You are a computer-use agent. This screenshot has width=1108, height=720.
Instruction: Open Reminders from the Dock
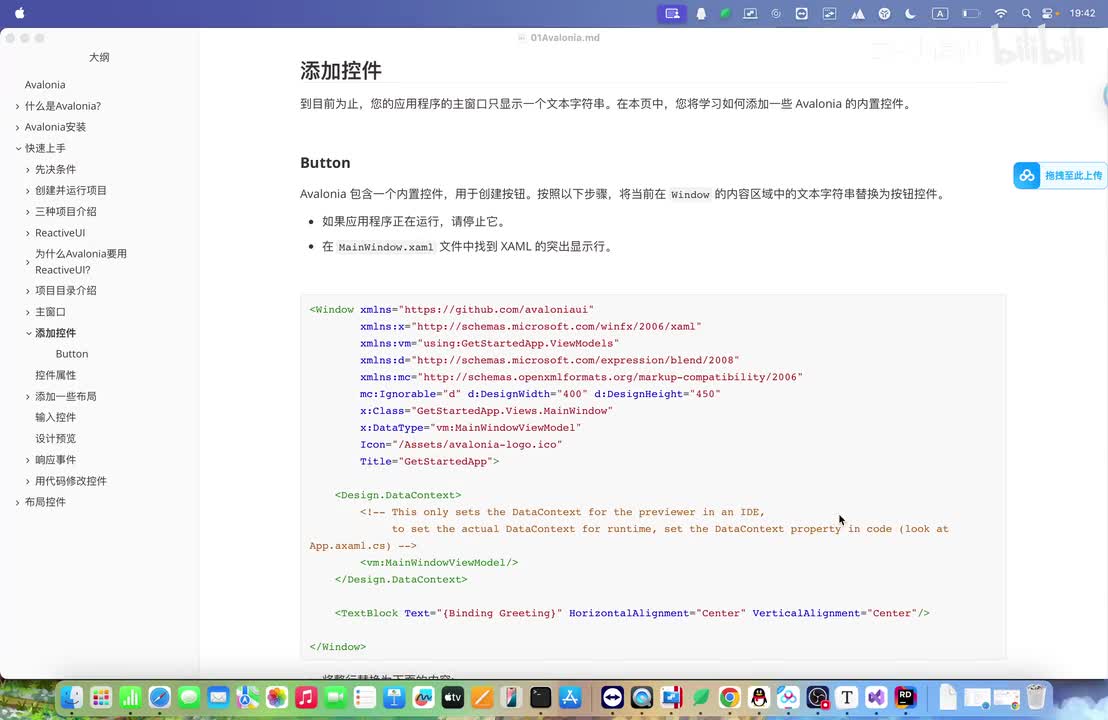pyautogui.click(x=365, y=698)
